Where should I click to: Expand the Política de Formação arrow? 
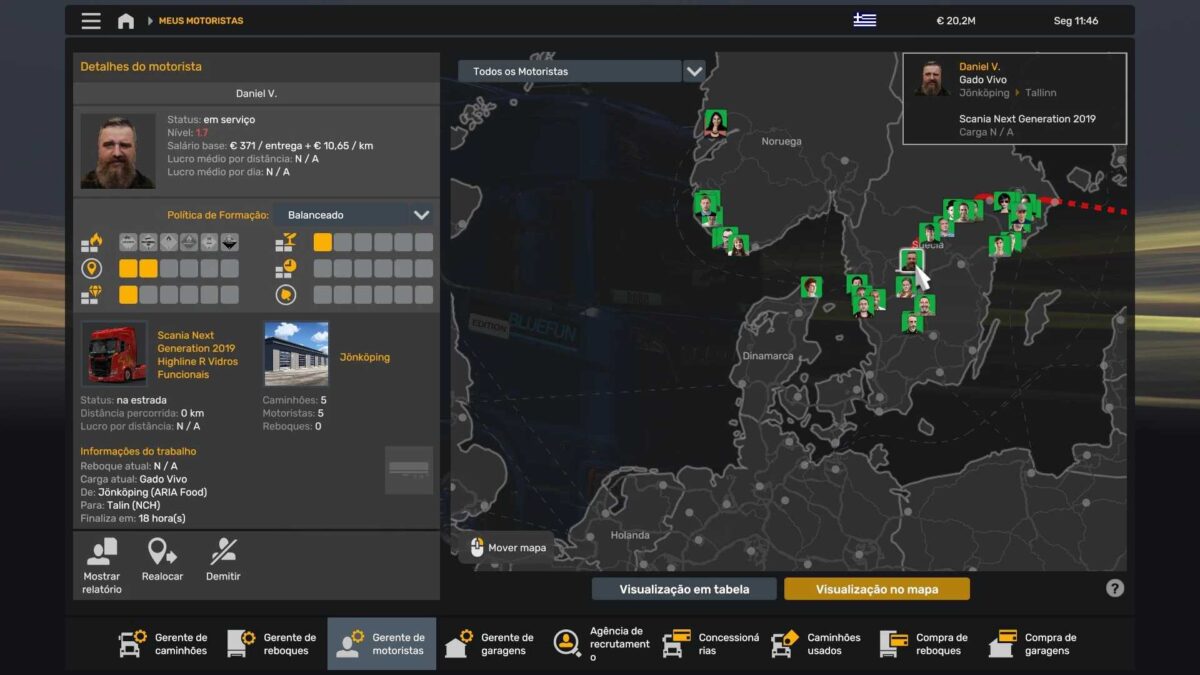point(421,215)
